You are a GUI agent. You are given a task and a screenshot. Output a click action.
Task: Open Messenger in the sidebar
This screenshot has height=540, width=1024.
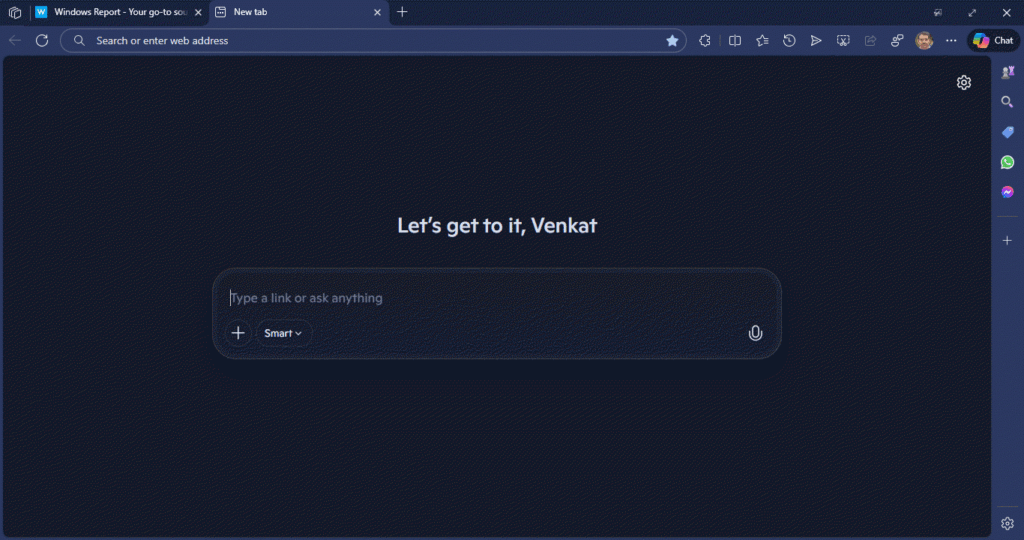click(1007, 192)
